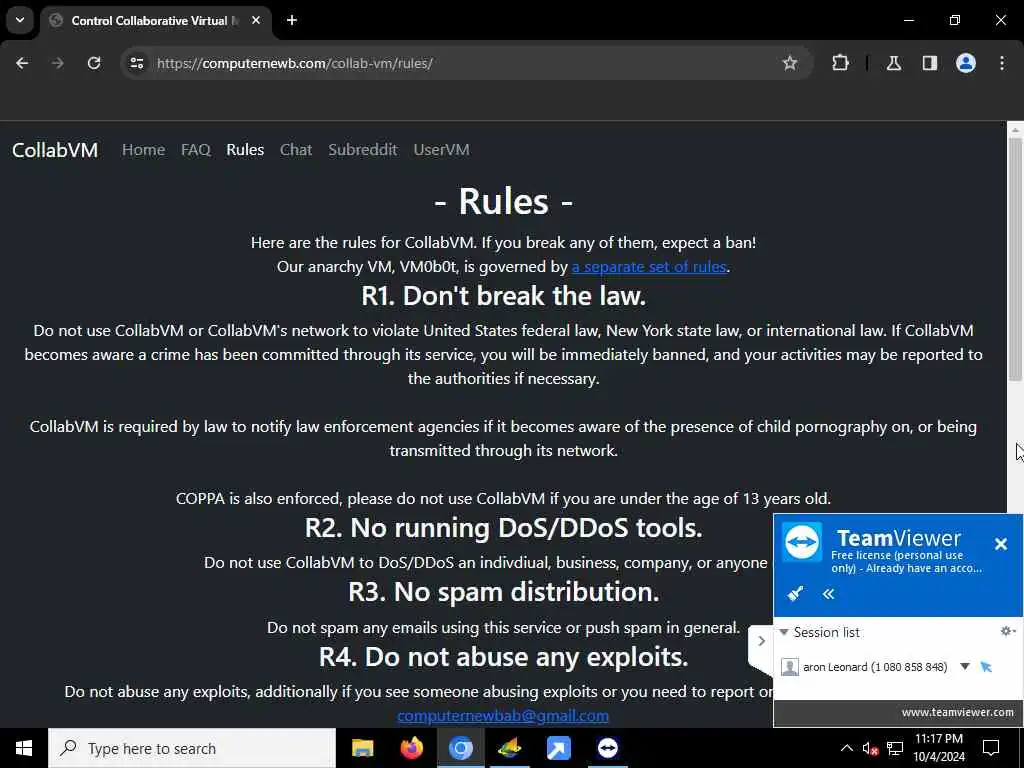Click the browser forward arrow

tap(57, 63)
